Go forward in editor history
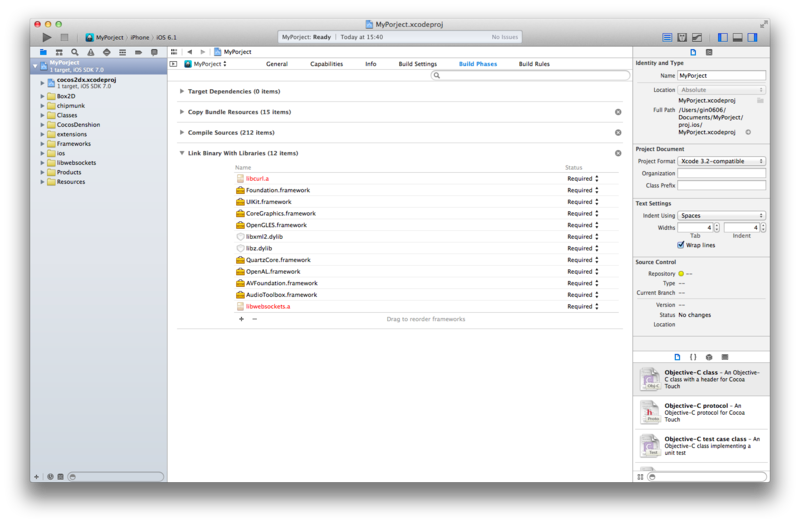Viewport: 800px width, 524px height. tap(203, 52)
